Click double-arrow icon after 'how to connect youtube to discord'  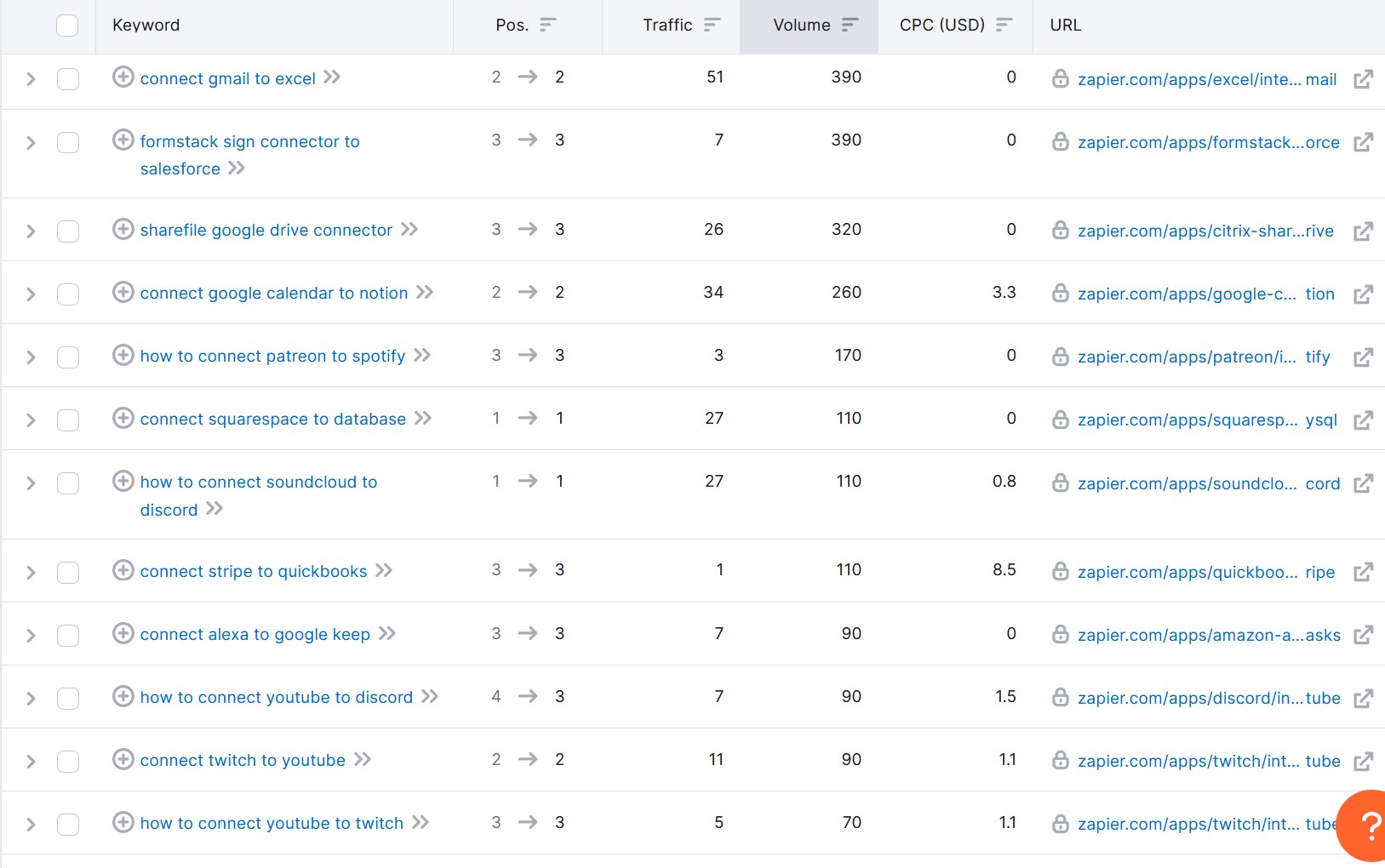(430, 696)
